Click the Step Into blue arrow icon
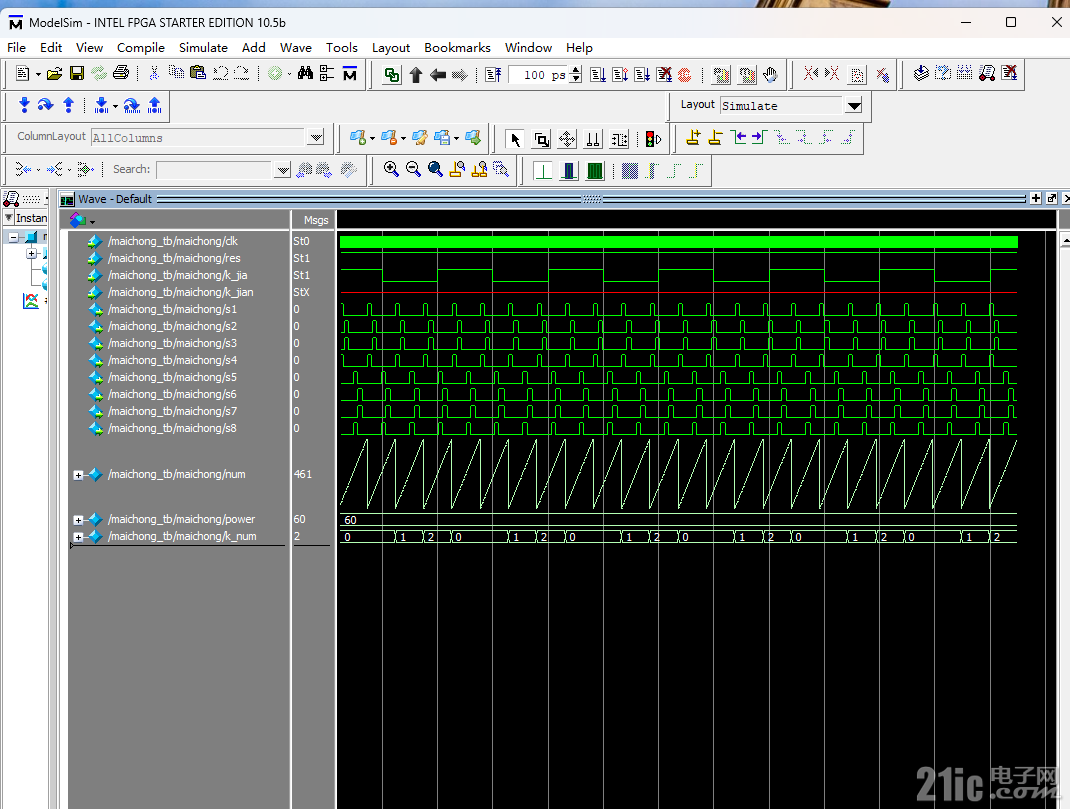1070x809 pixels. pos(25,105)
